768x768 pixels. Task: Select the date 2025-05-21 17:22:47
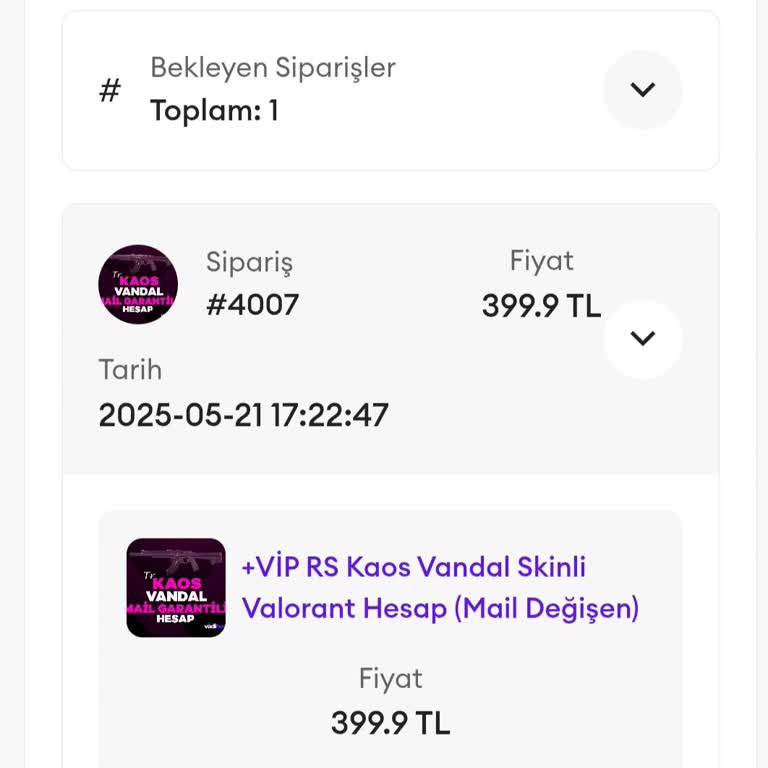243,415
